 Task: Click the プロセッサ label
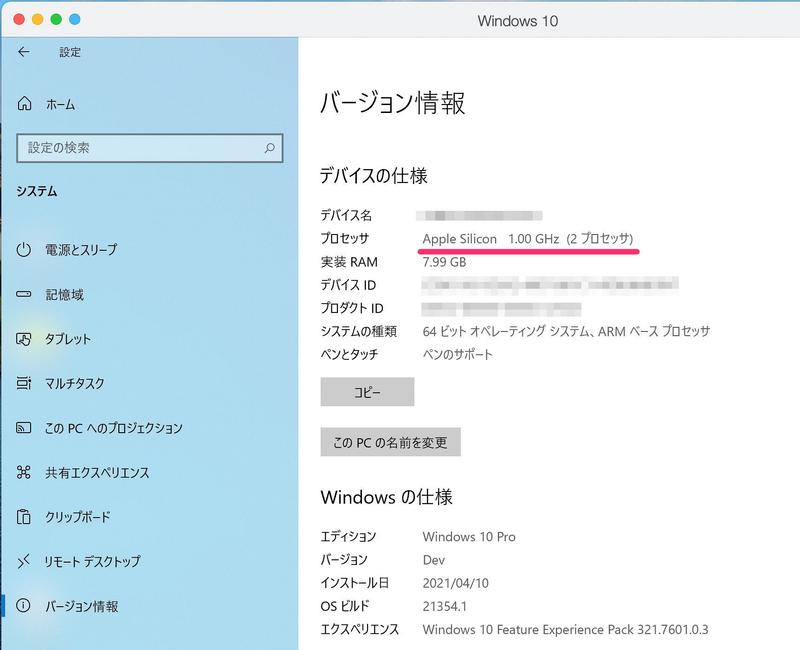pos(344,238)
